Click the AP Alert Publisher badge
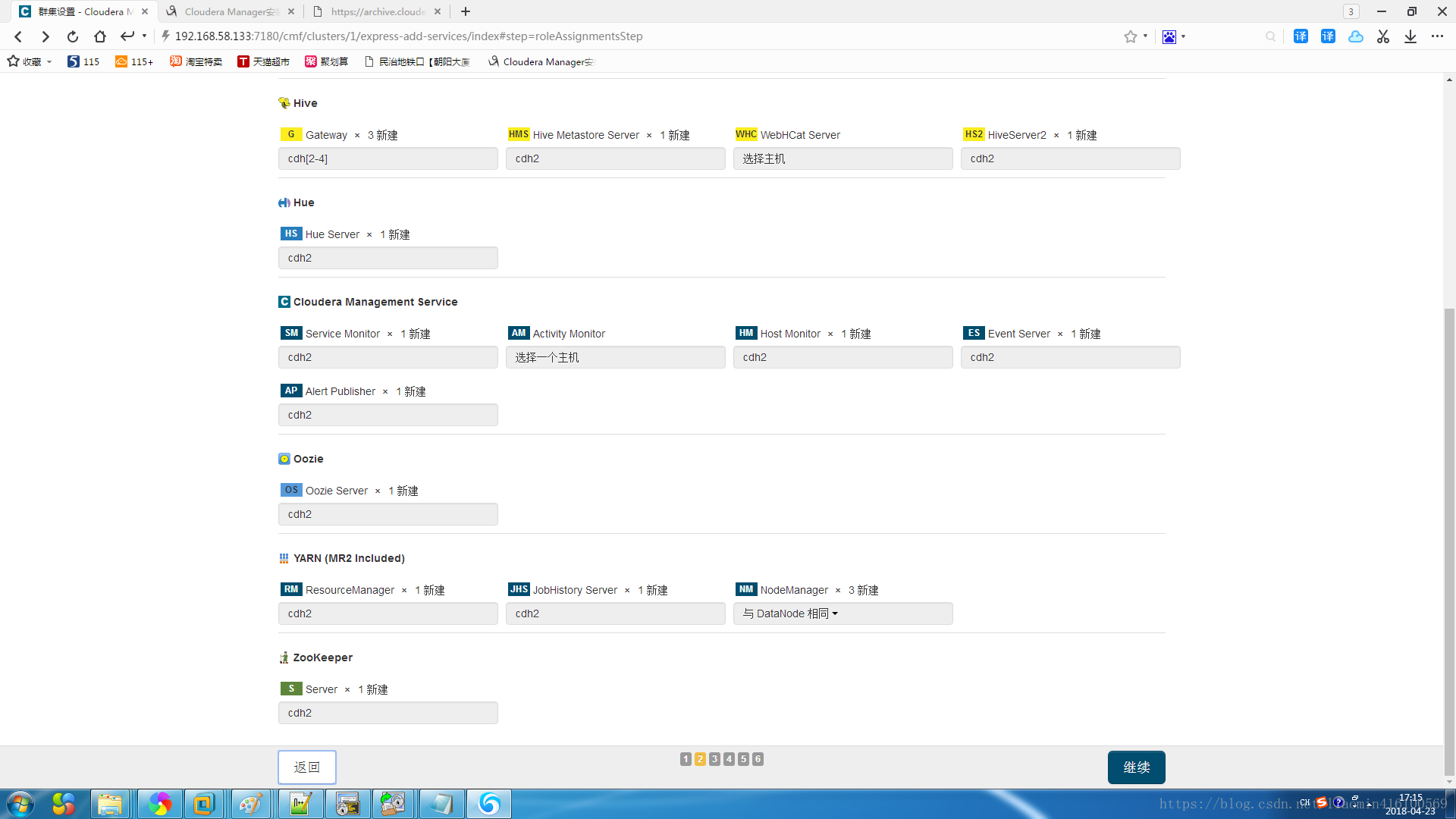 click(291, 391)
